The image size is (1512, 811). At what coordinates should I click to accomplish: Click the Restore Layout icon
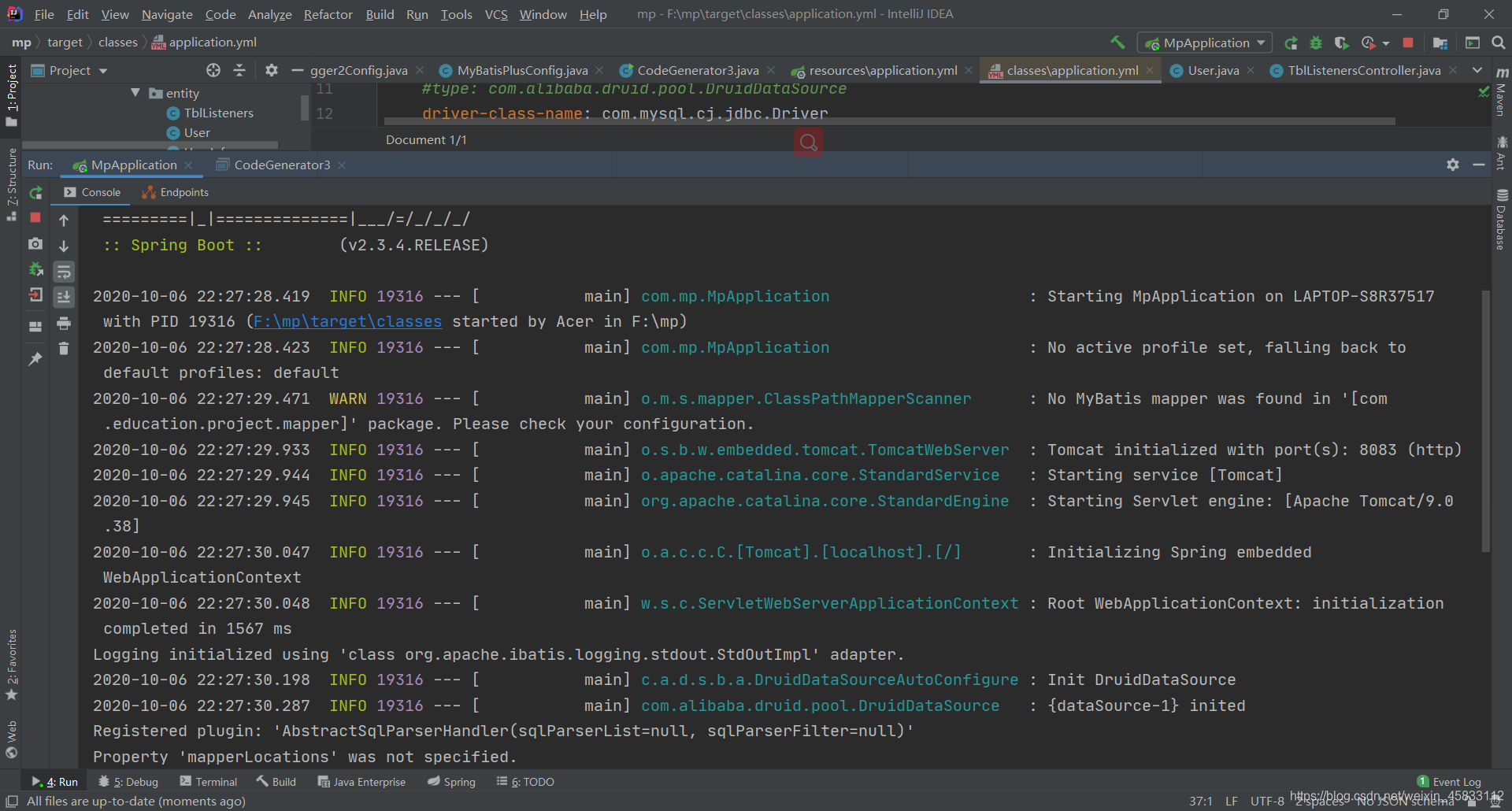35,326
